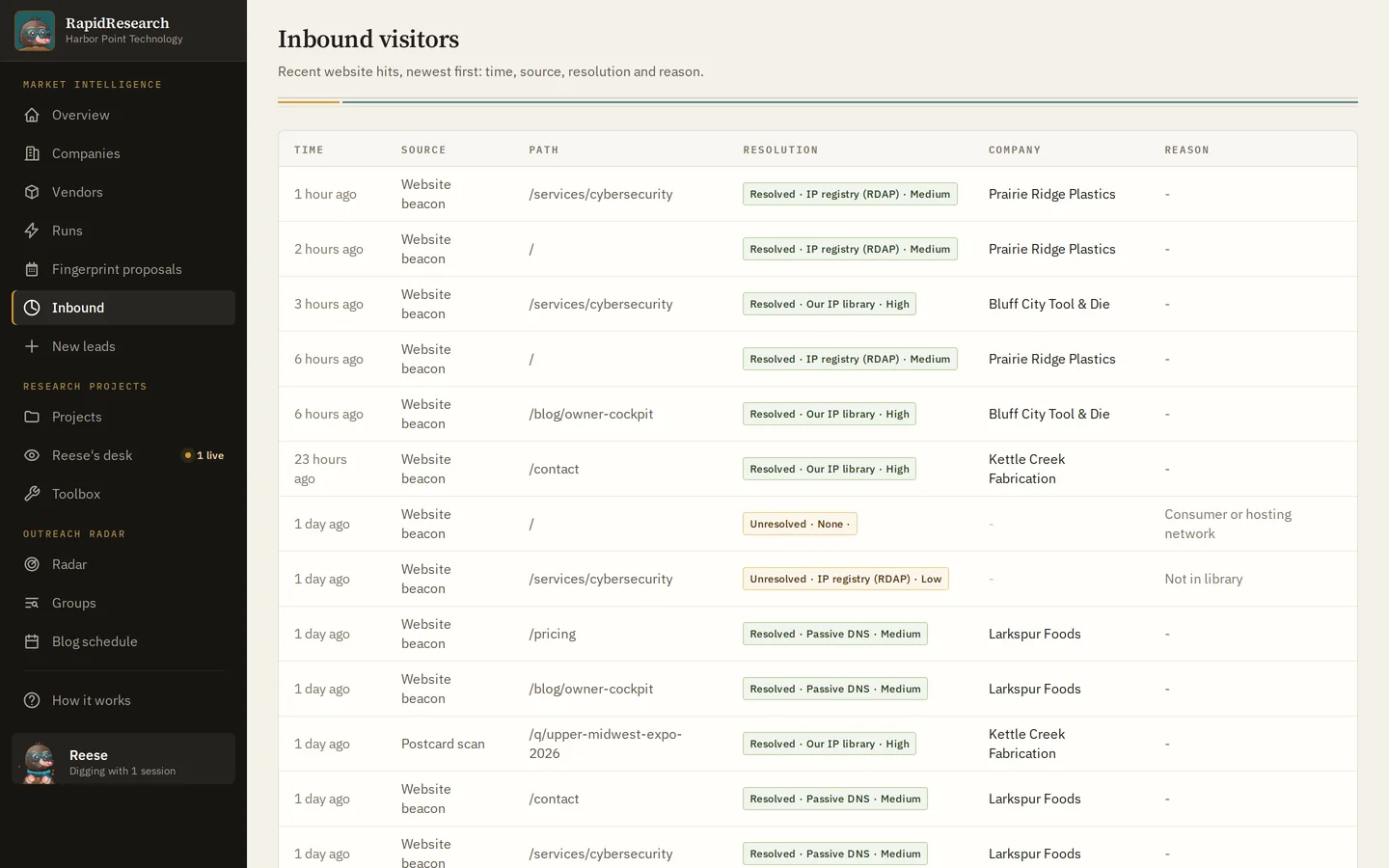Screen dimensions: 1389x868
Task: Click the Radar target icon
Action: coord(32,564)
